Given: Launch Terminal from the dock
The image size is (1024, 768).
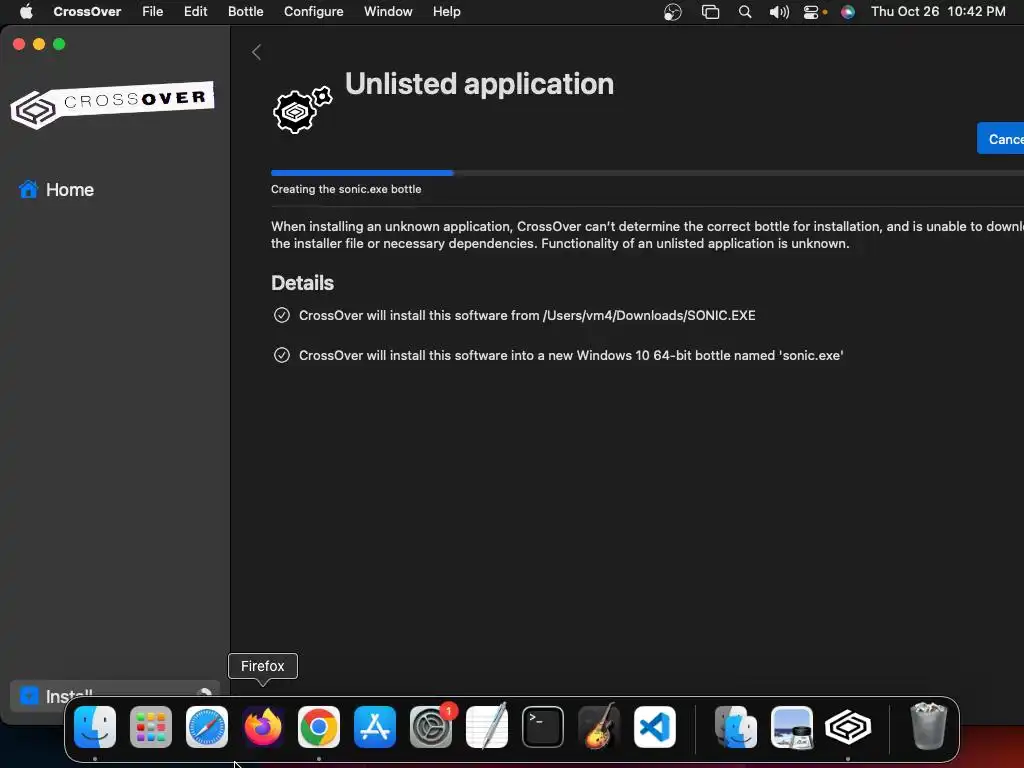Looking at the screenshot, I should pos(543,727).
